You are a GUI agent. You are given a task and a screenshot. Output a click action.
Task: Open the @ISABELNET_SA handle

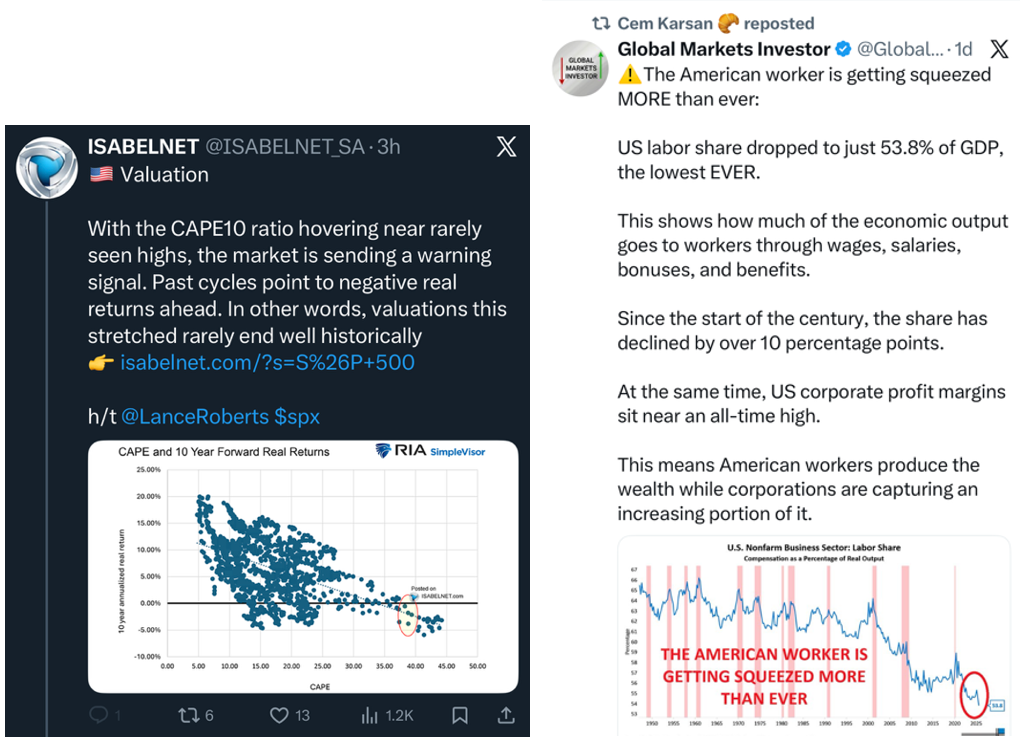pos(282,147)
